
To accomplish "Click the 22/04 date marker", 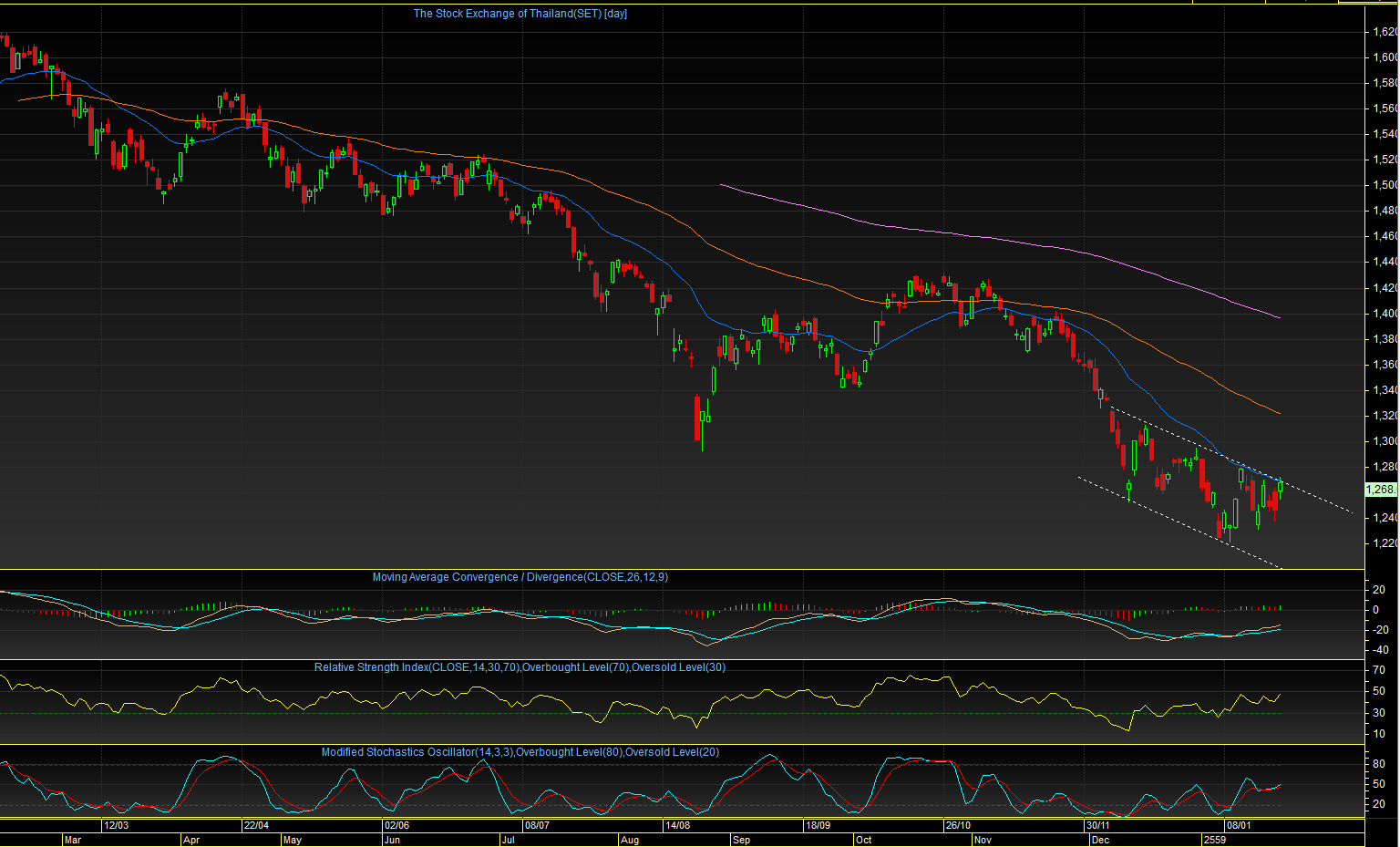I will click(256, 825).
